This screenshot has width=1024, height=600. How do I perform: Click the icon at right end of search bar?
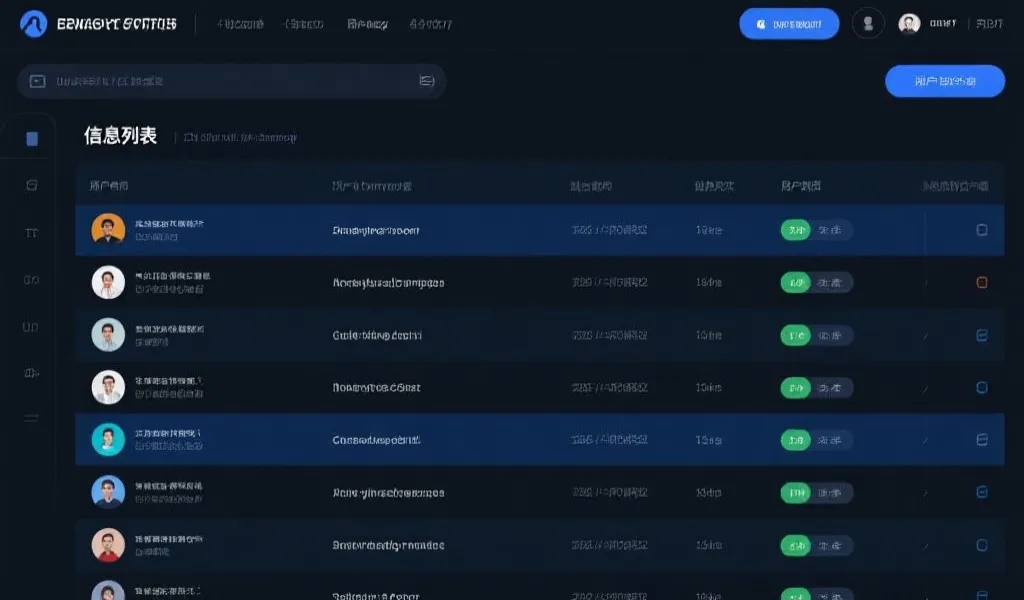[x=427, y=81]
